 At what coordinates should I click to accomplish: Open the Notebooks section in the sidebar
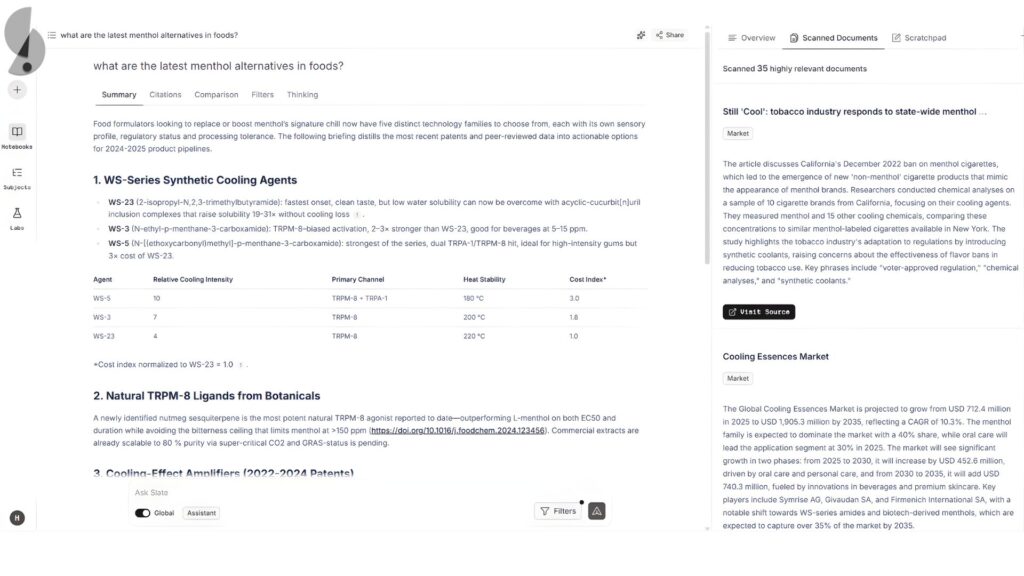click(16, 136)
